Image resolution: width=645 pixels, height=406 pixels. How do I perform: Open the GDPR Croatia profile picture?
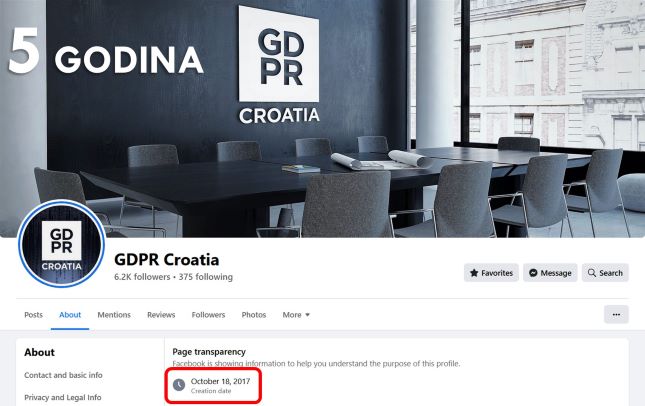pyautogui.click(x=62, y=244)
